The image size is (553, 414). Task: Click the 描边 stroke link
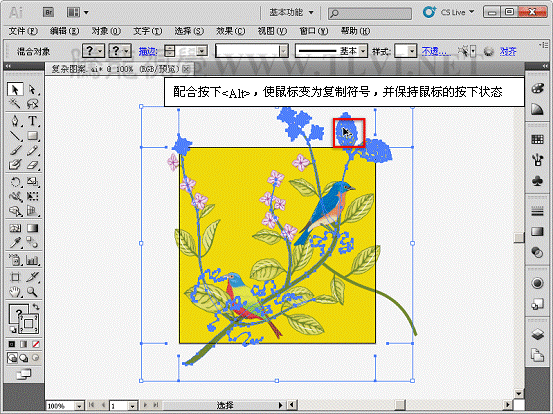(147, 52)
